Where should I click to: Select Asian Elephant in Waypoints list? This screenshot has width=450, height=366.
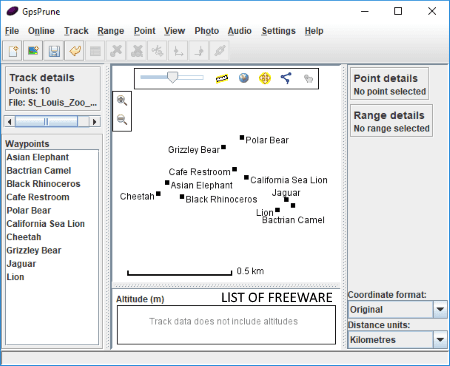(52, 157)
